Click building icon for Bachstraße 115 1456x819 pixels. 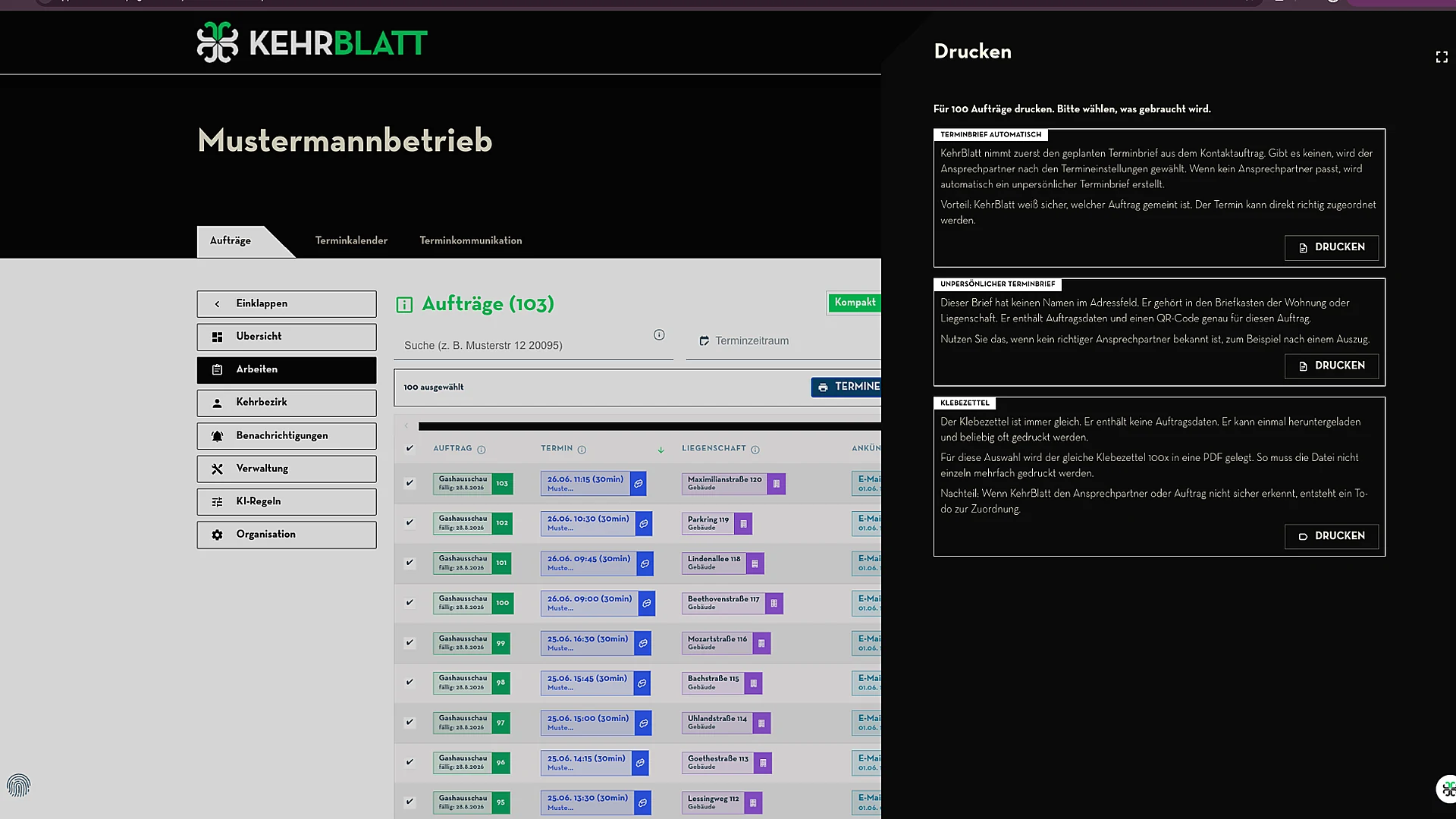pos(754,683)
